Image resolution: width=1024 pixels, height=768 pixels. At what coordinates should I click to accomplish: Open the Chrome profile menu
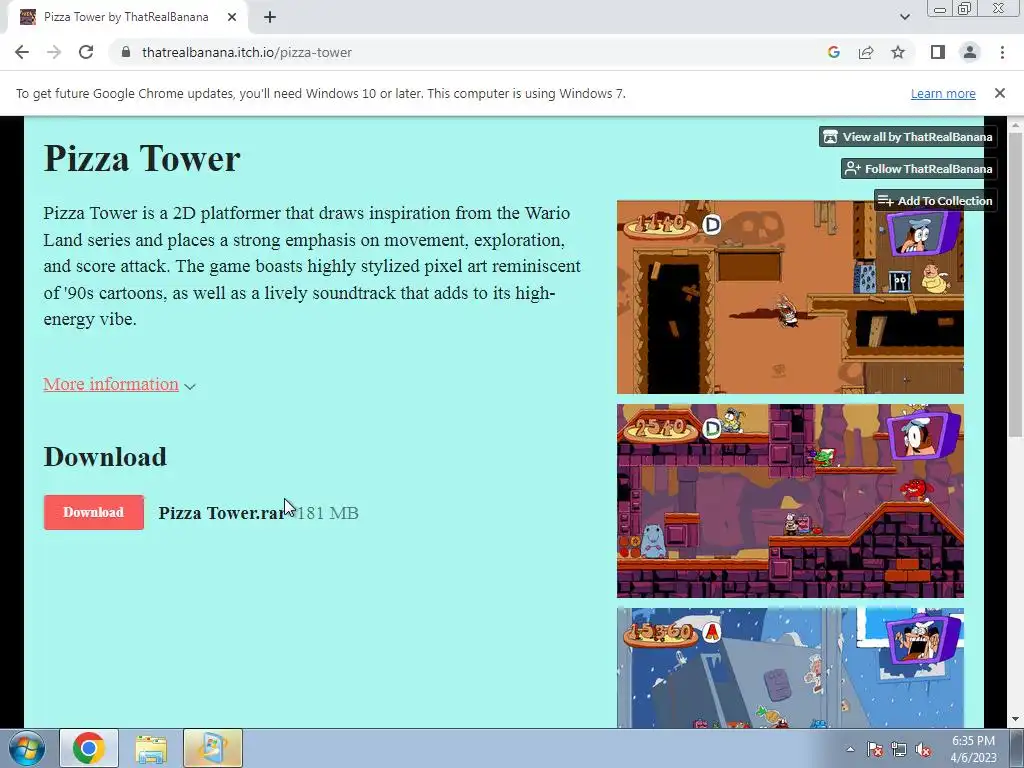coord(970,52)
